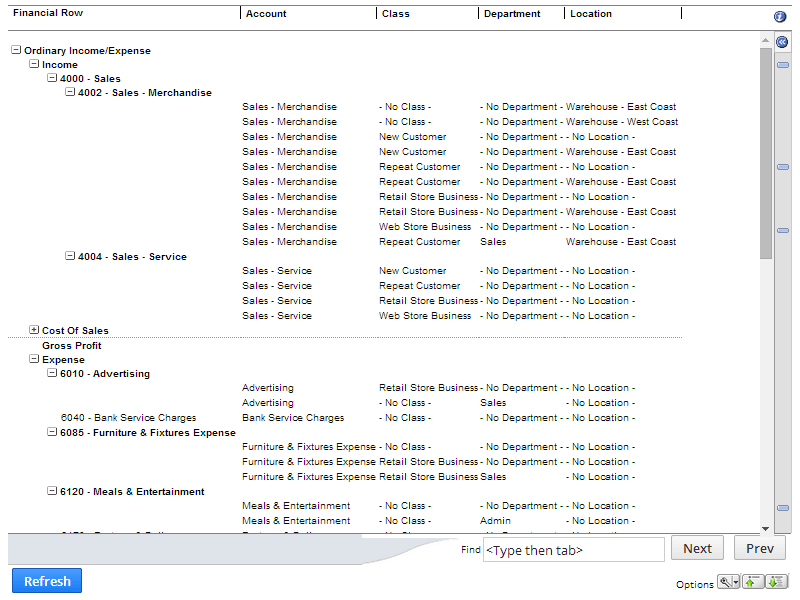
Task: Click the Cost Of Sales label
Action: tap(75, 331)
